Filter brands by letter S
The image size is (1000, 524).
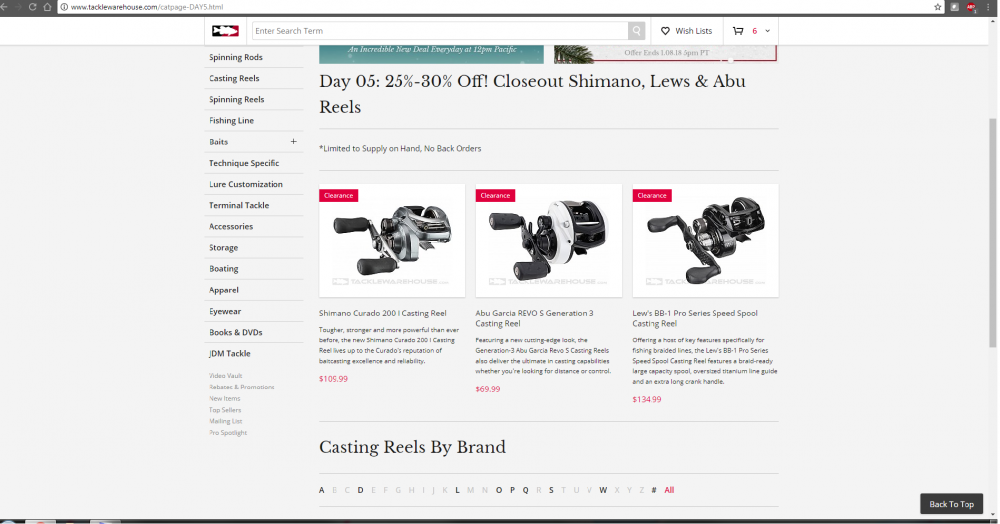[x=551, y=490]
